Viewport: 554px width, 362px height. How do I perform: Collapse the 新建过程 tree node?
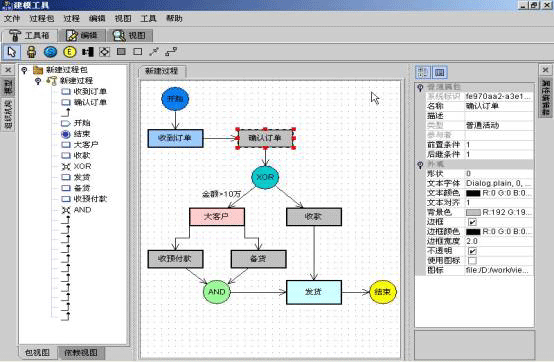38,81
